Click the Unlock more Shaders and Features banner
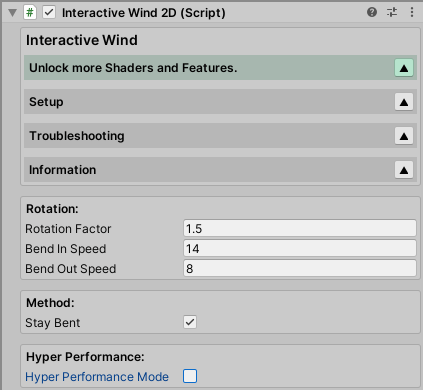 click(x=220, y=68)
